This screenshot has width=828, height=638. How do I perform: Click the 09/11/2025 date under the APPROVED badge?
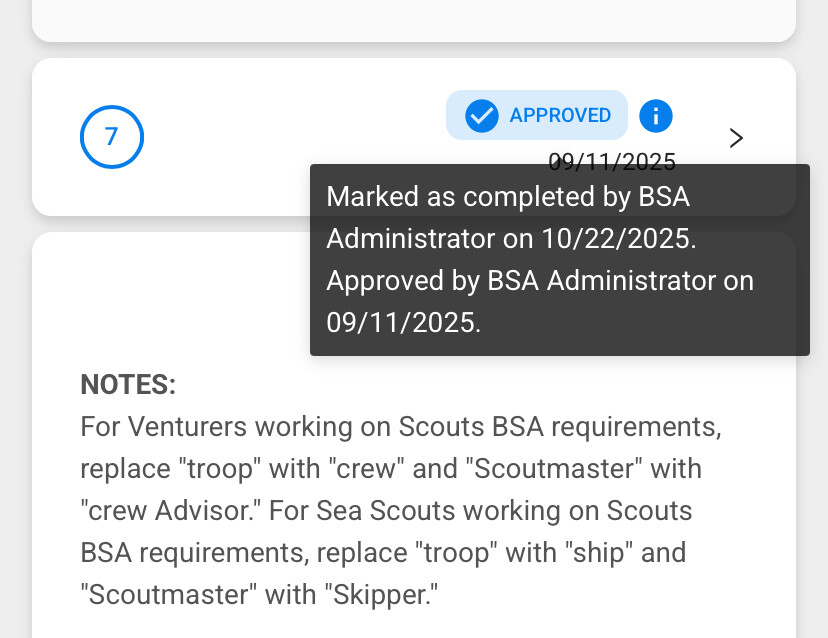click(x=612, y=161)
